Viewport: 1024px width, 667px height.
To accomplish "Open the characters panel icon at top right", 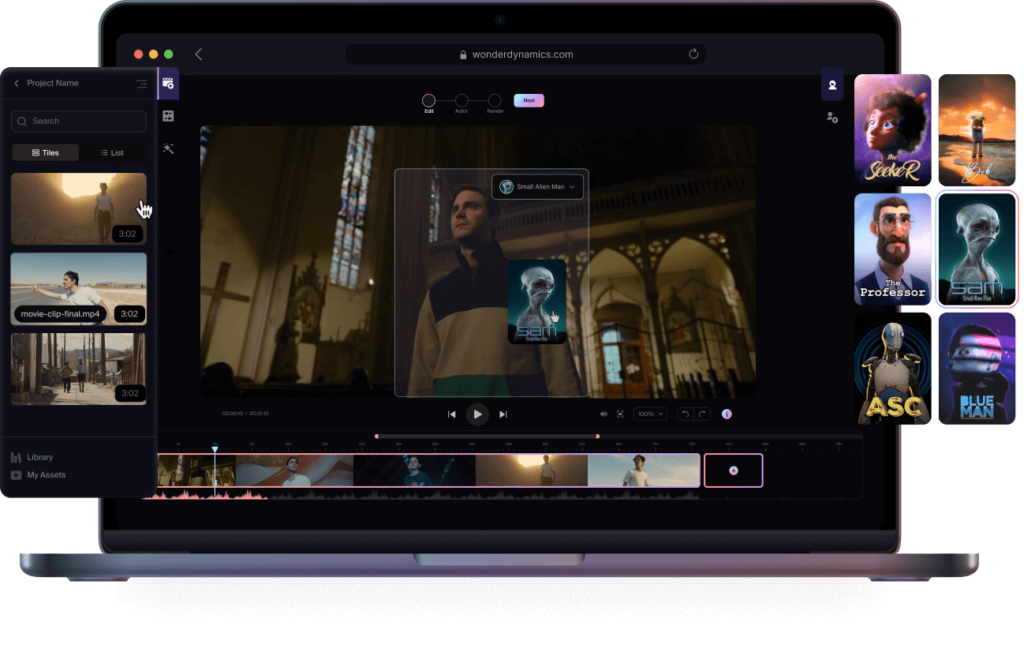I will 832,85.
